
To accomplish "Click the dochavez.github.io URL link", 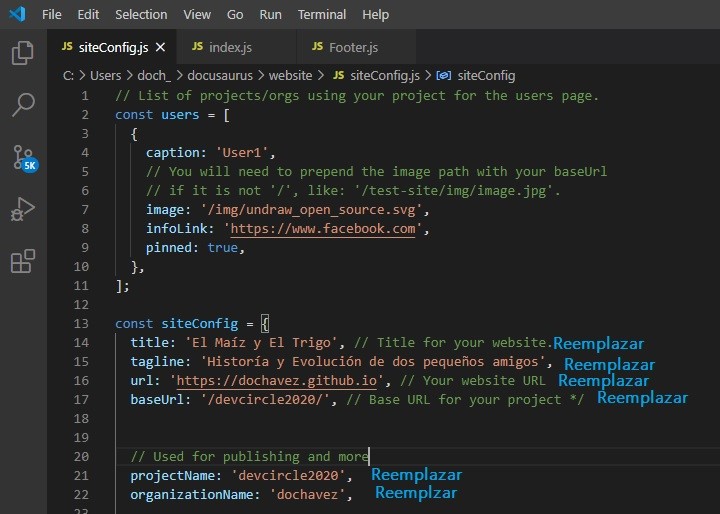I will coord(276,381).
